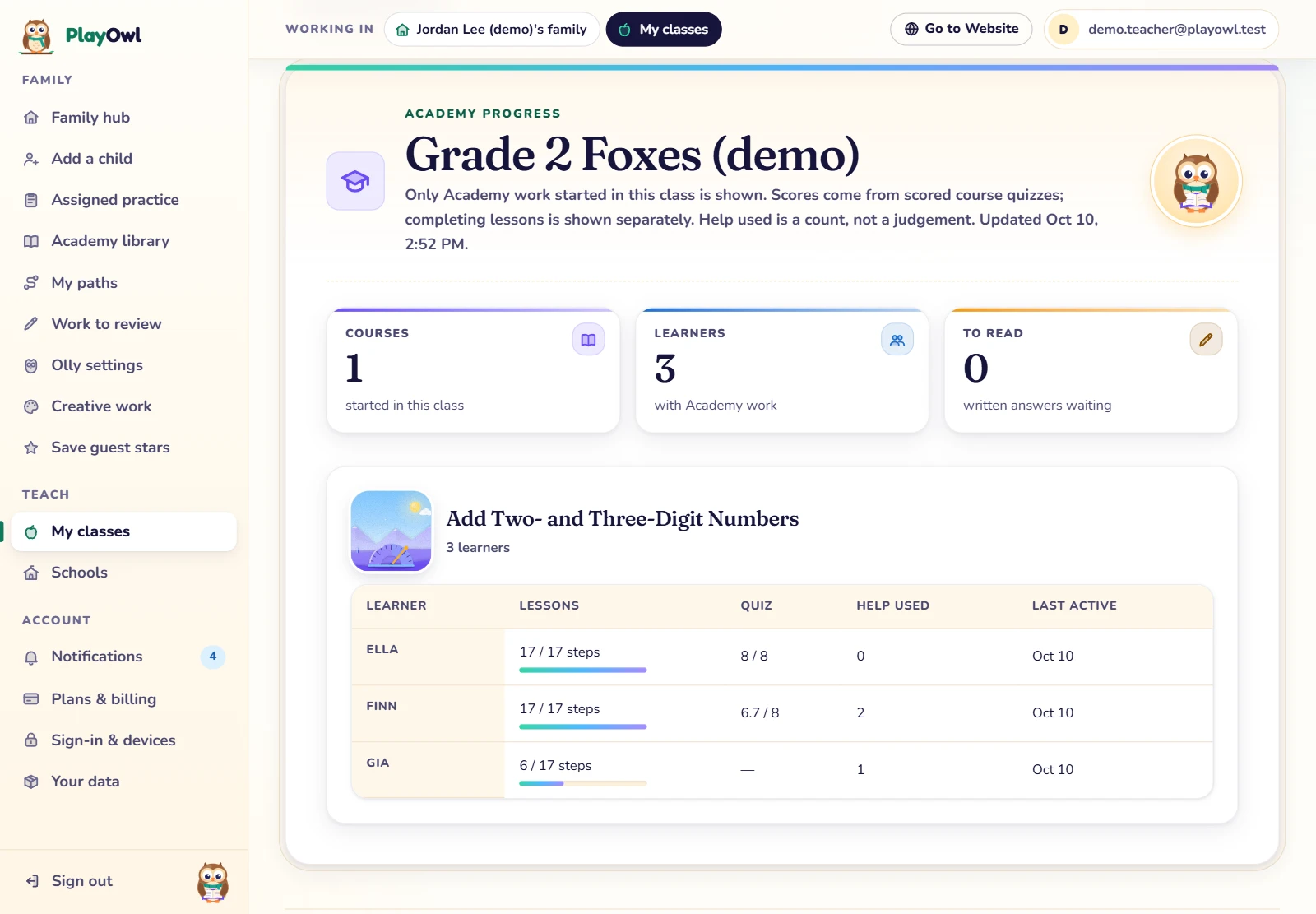Click Finn's quiz score 6.7 / 8
Image resolution: width=1316 pixels, height=914 pixels.
tap(760, 713)
